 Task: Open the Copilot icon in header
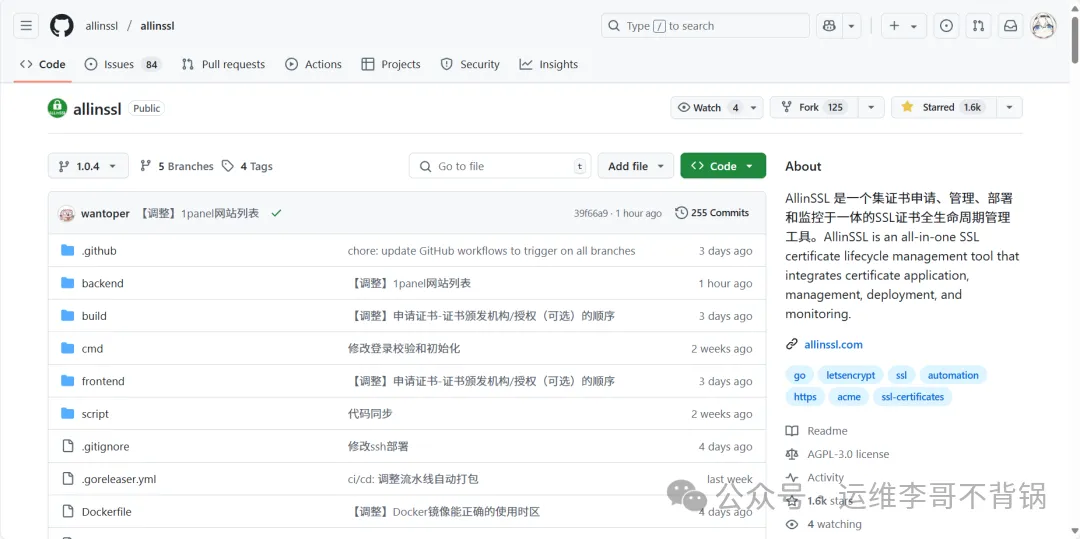click(829, 26)
